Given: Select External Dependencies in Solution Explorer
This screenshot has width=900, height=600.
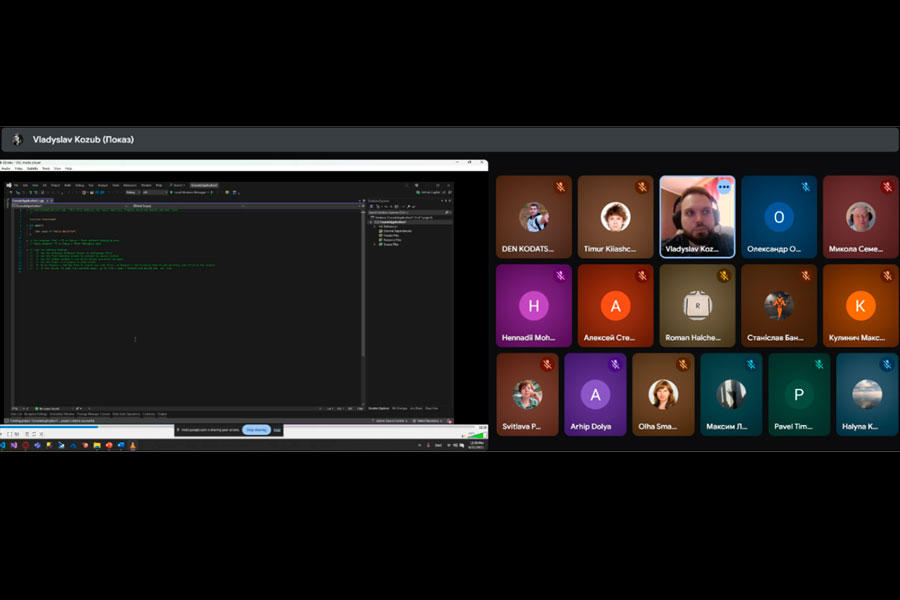Looking at the screenshot, I should pyautogui.click(x=396, y=231).
